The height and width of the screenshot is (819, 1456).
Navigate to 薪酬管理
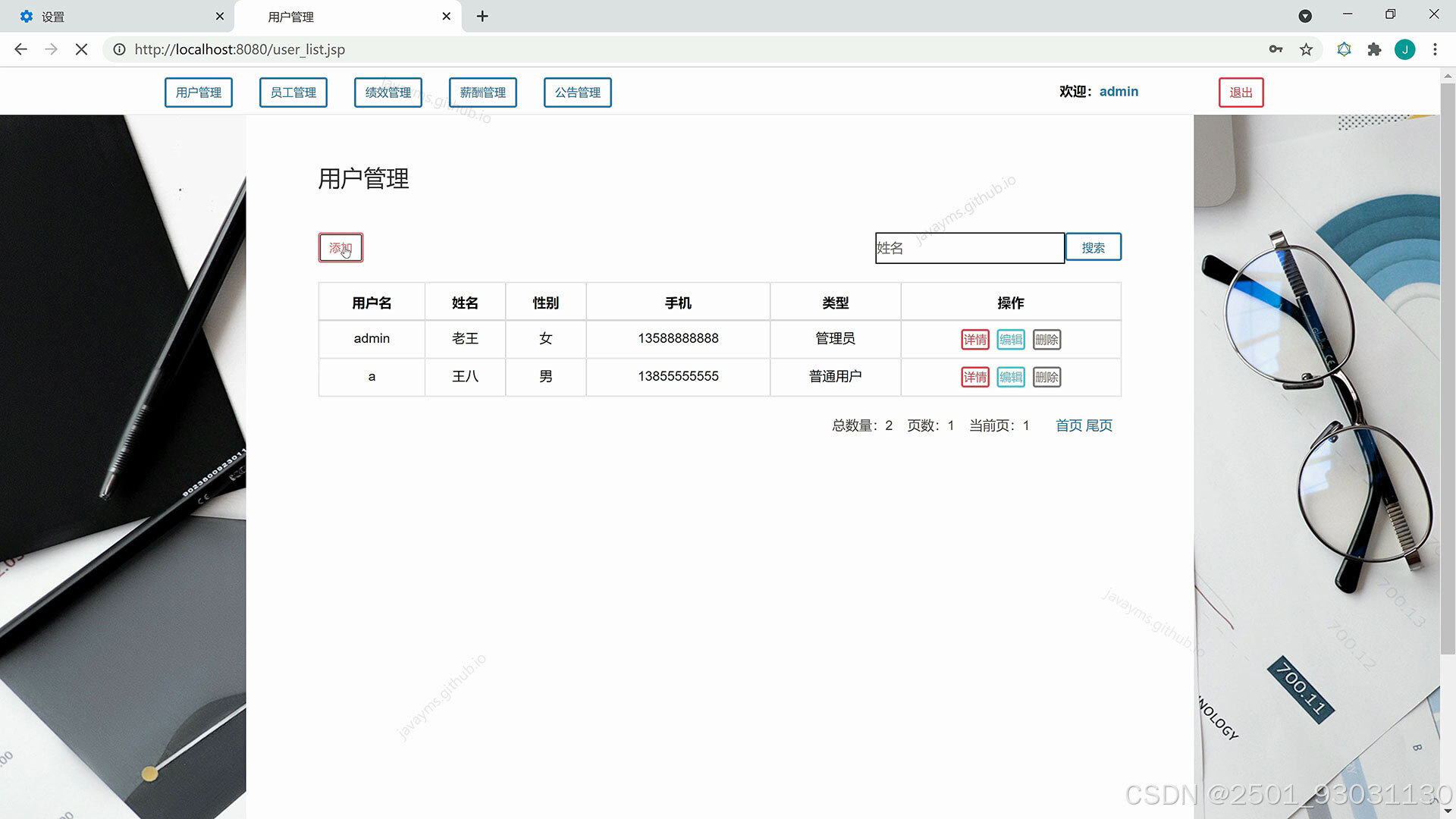(483, 93)
